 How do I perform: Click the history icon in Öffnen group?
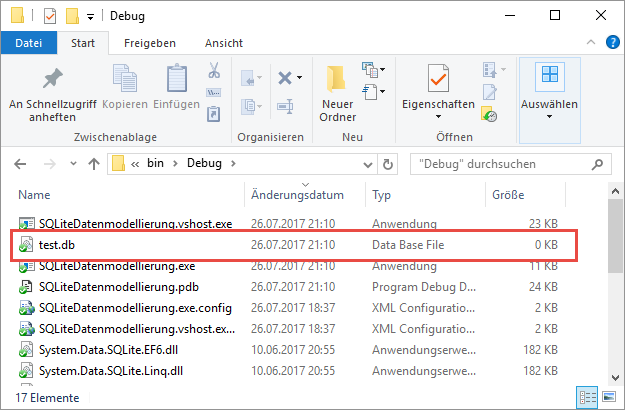click(489, 114)
